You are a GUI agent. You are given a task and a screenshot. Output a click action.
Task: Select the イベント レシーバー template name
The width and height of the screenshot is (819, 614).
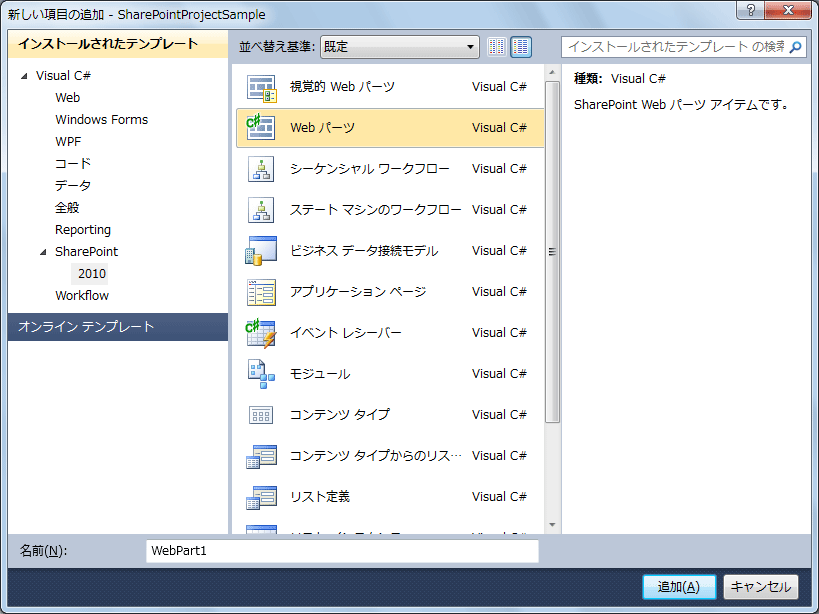click(345, 333)
